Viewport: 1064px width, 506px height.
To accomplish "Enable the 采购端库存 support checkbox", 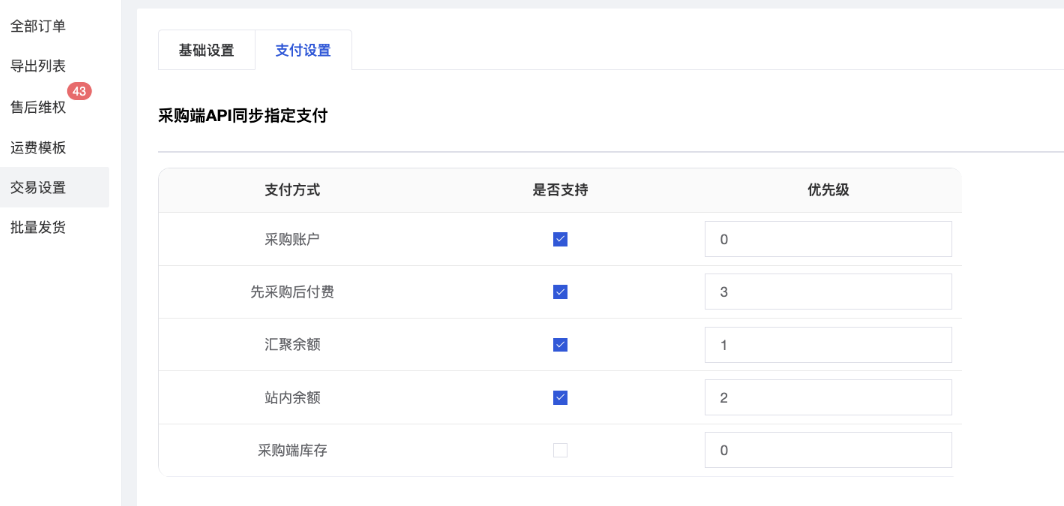I will [x=560, y=450].
